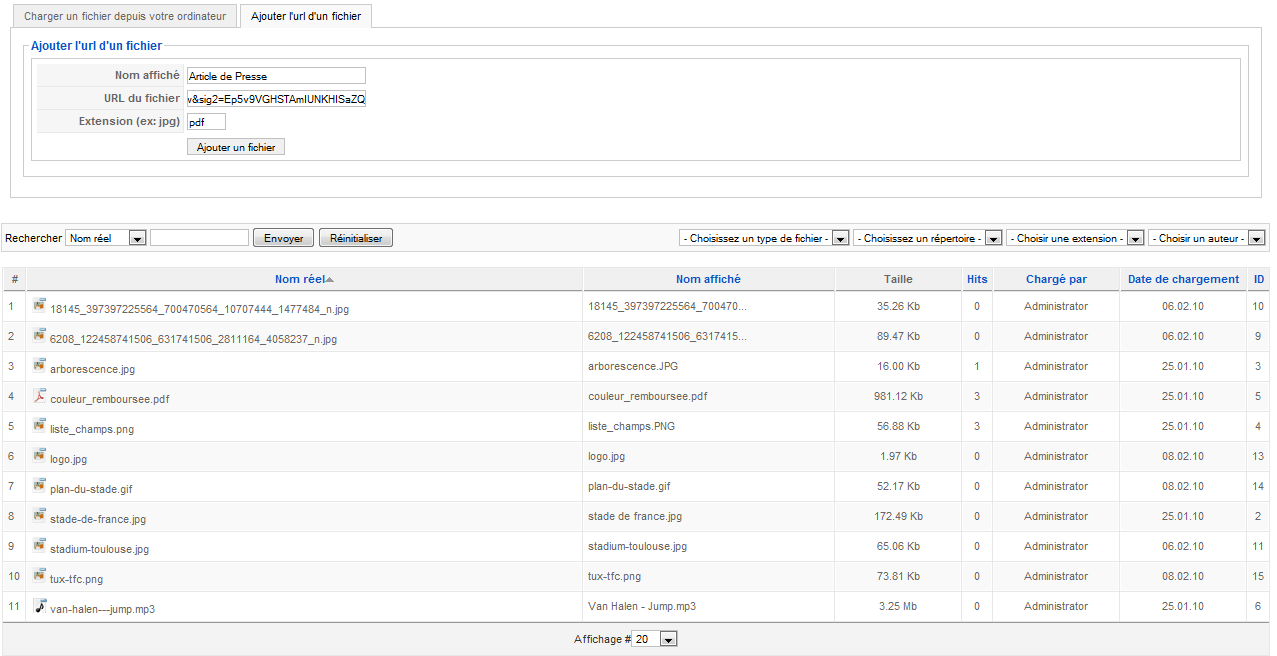Open the Affichage # page size dropdown
Viewport: 1277px width, 656px height.
pyautogui.click(x=655, y=639)
